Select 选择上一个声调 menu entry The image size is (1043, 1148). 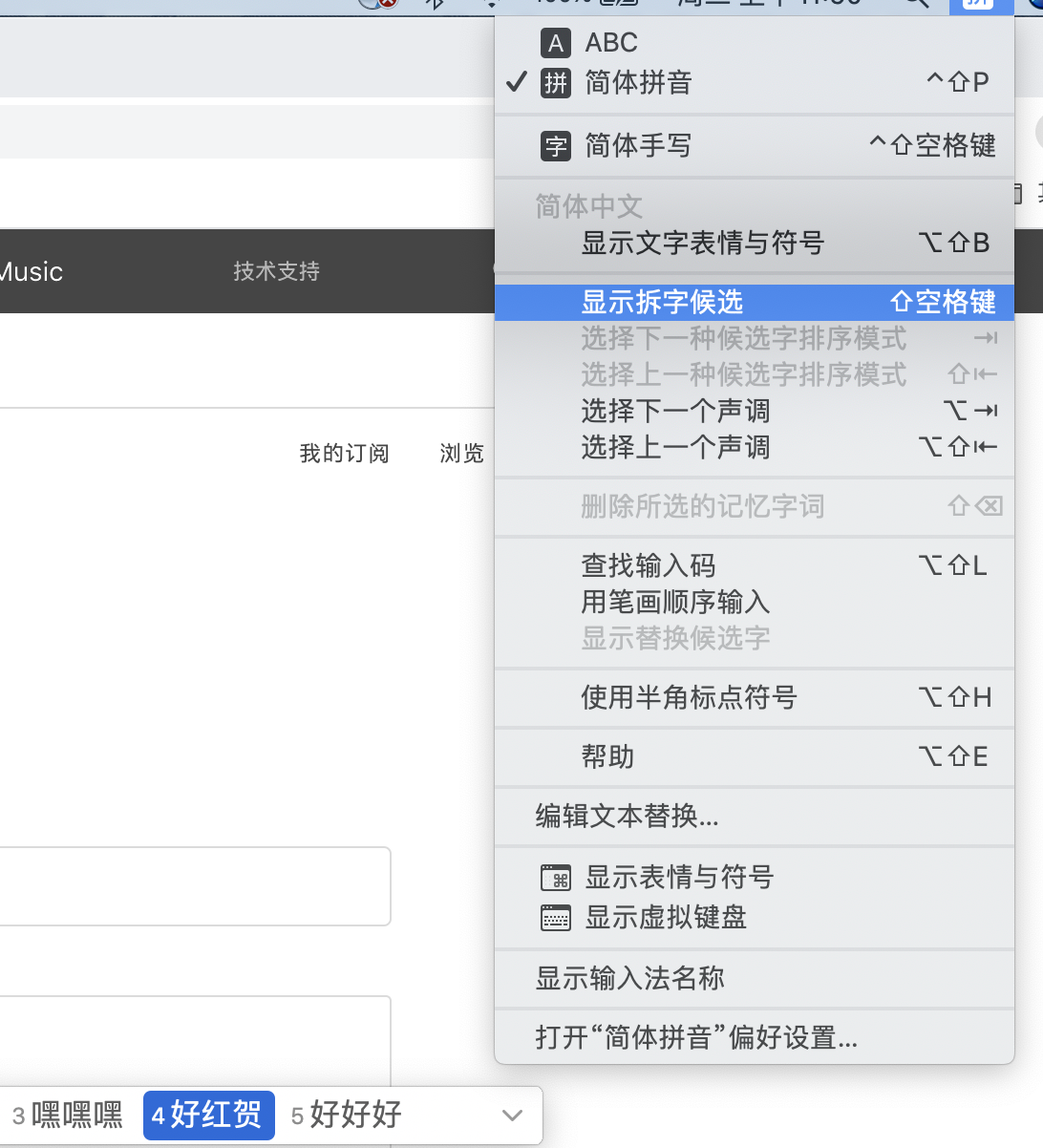pos(675,447)
